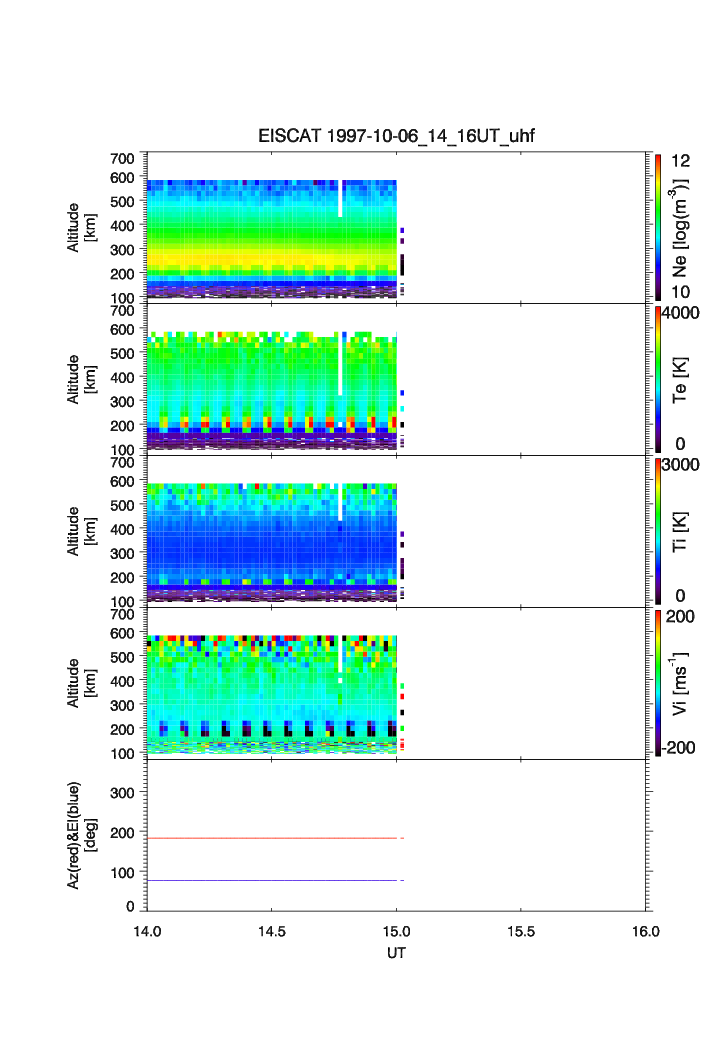708x1063 pixels.
Task: Click the 16.0 tick on UT axis
Action: (x=646, y=931)
